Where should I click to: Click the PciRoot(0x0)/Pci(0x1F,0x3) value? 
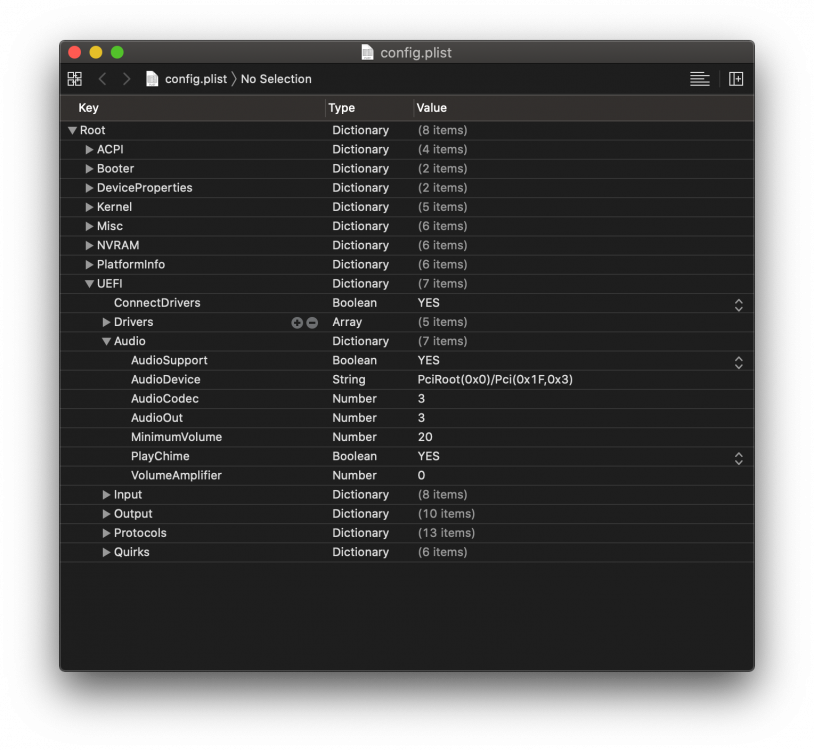pos(495,379)
